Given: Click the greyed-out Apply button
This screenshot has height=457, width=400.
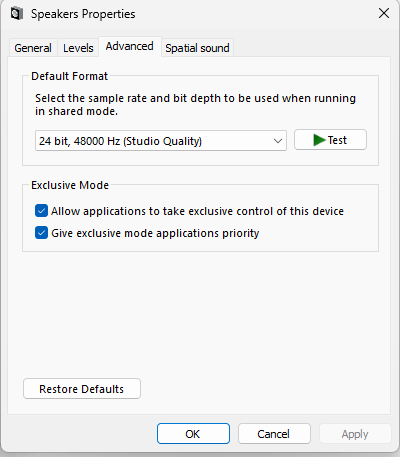Looking at the screenshot, I should 355,434.
